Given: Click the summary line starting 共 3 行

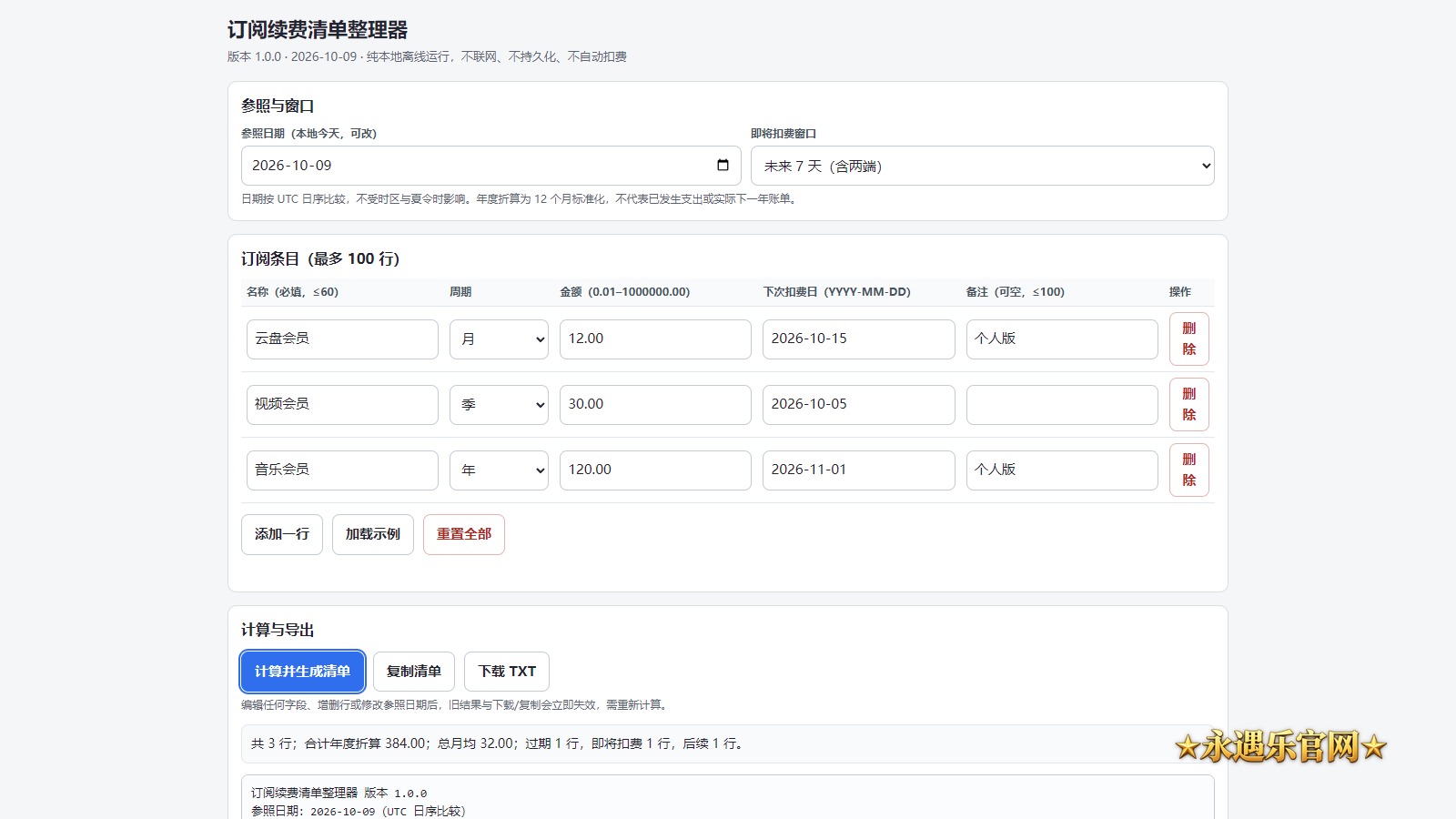Looking at the screenshot, I should (728, 743).
